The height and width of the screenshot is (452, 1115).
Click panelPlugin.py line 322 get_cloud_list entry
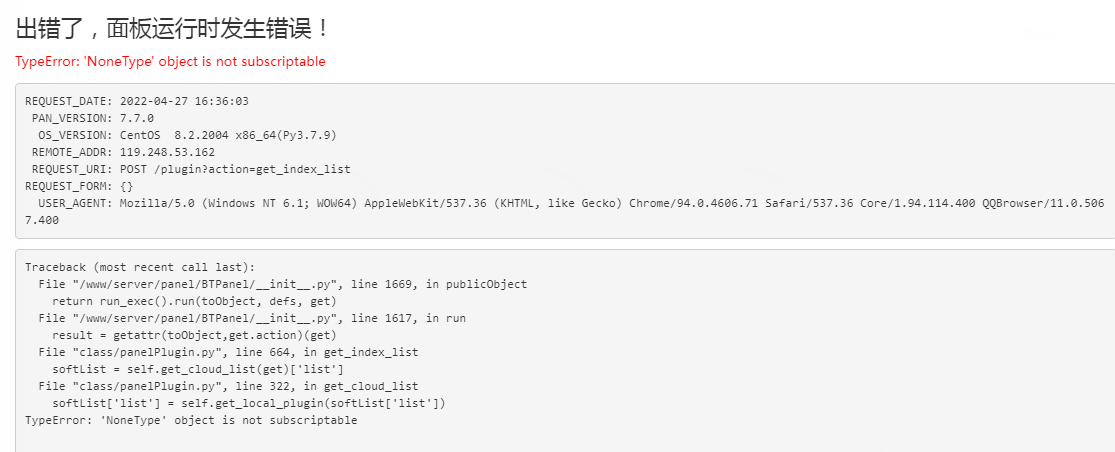228,387
